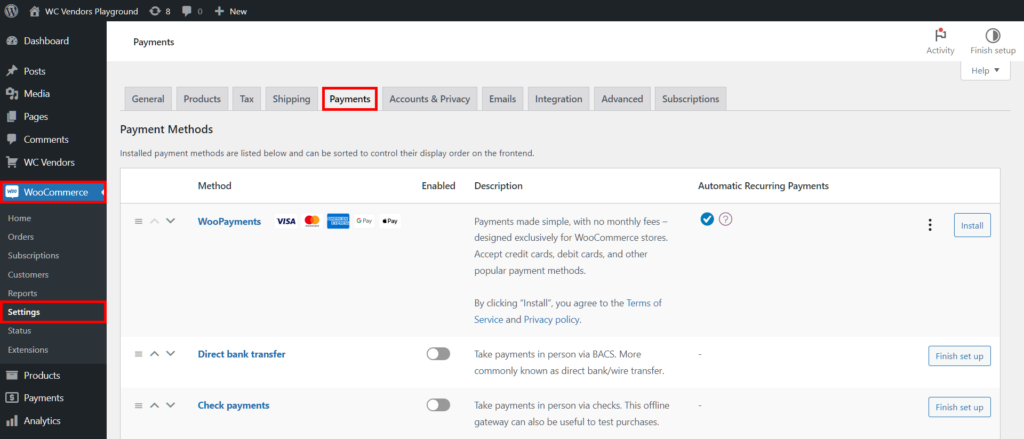Image resolution: width=1024 pixels, height=439 pixels.
Task: Click the WordPress logo in admin bar
Action: tap(12, 11)
